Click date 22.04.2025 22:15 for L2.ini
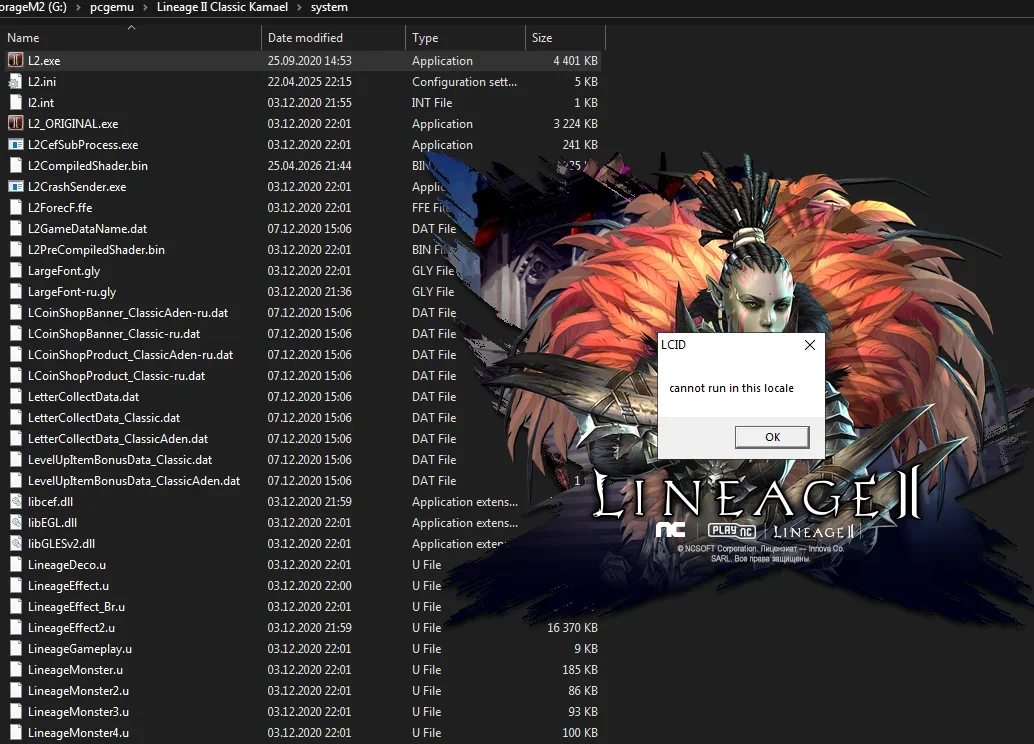The height and width of the screenshot is (744, 1034). [309, 82]
